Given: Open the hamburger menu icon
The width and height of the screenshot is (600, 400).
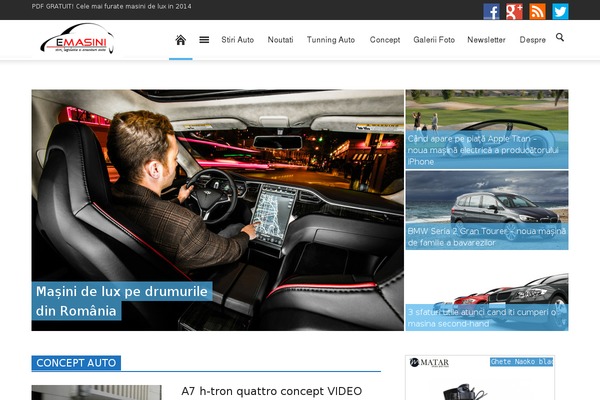Looking at the screenshot, I should click(x=204, y=40).
